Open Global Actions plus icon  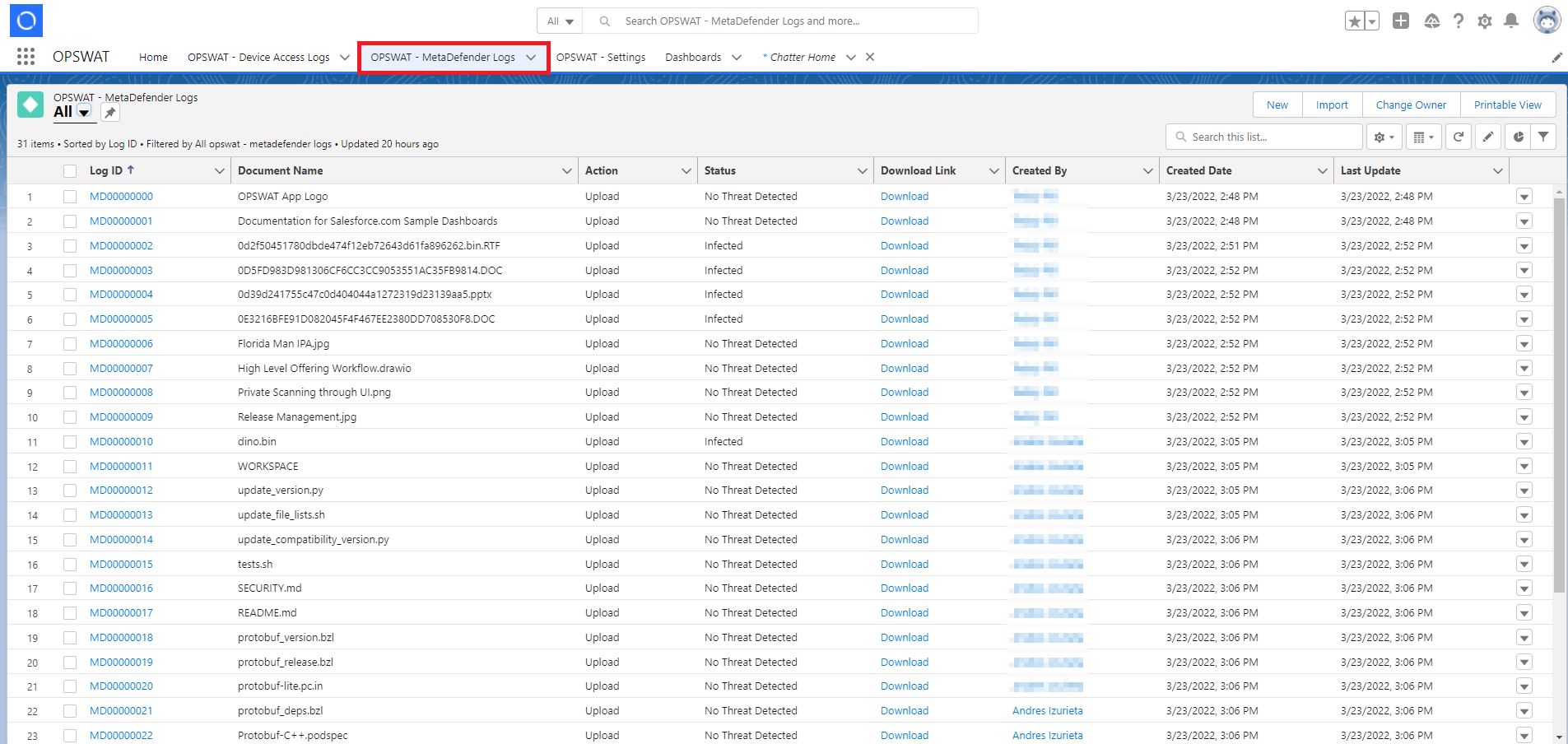tap(1401, 21)
